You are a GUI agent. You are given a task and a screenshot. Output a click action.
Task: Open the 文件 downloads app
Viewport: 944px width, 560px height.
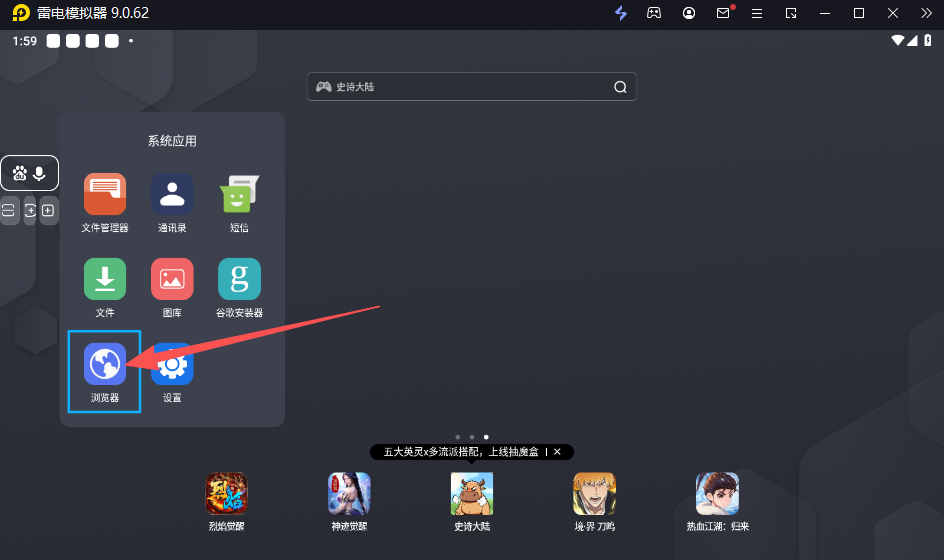pyautogui.click(x=105, y=279)
